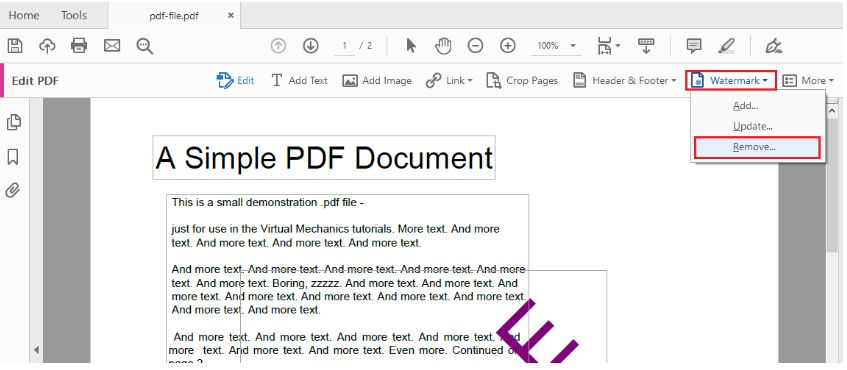
Task: Click the current page number field
Action: [x=345, y=46]
